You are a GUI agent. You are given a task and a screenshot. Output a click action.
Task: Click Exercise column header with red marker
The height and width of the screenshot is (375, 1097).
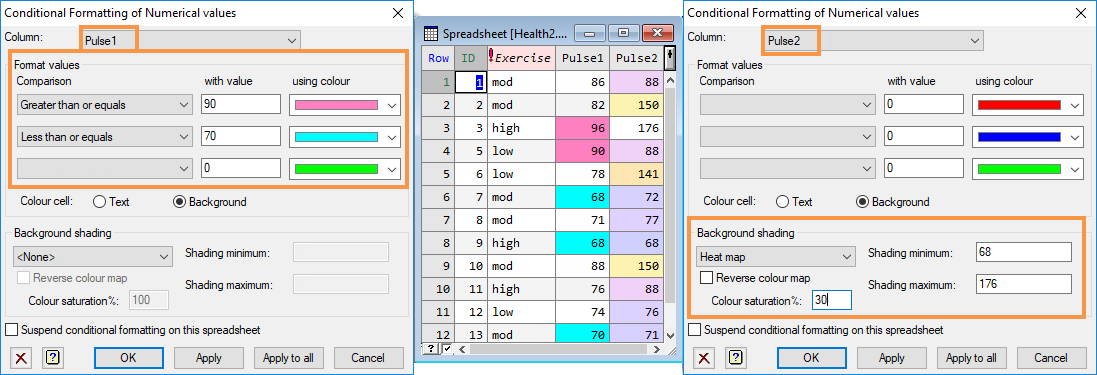[x=521, y=58]
